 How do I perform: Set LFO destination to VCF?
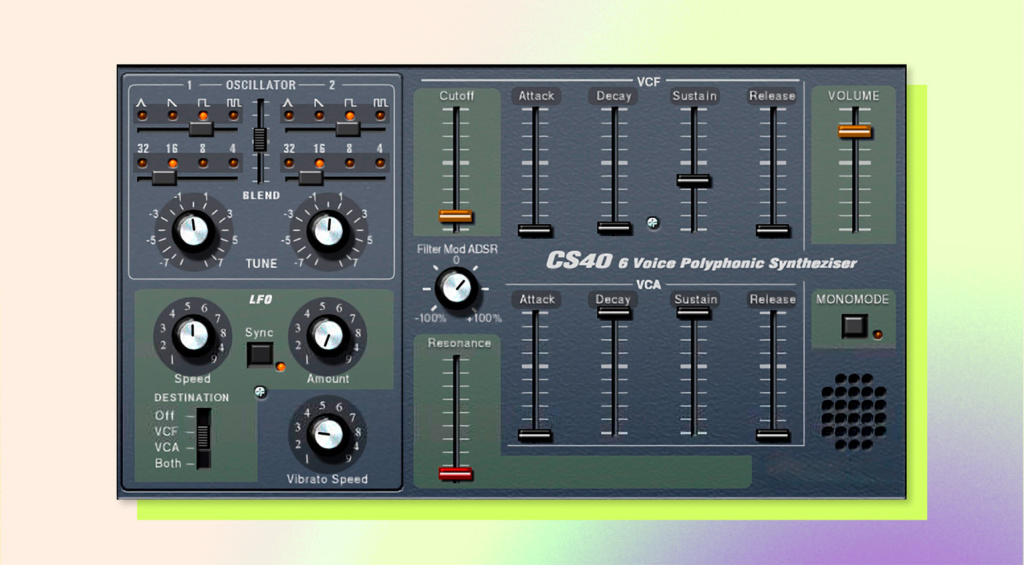pyautogui.click(x=166, y=431)
